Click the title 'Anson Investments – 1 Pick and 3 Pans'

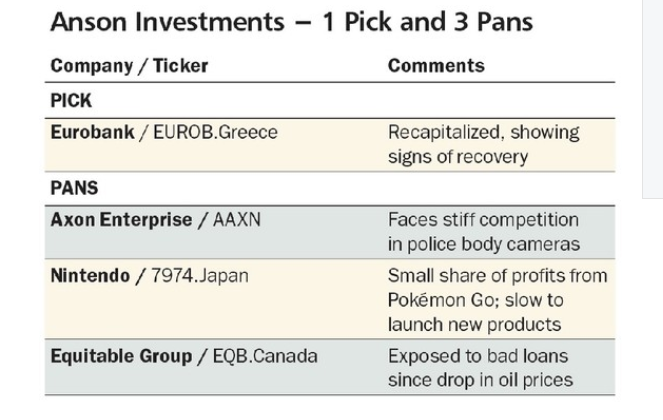(x=292, y=22)
